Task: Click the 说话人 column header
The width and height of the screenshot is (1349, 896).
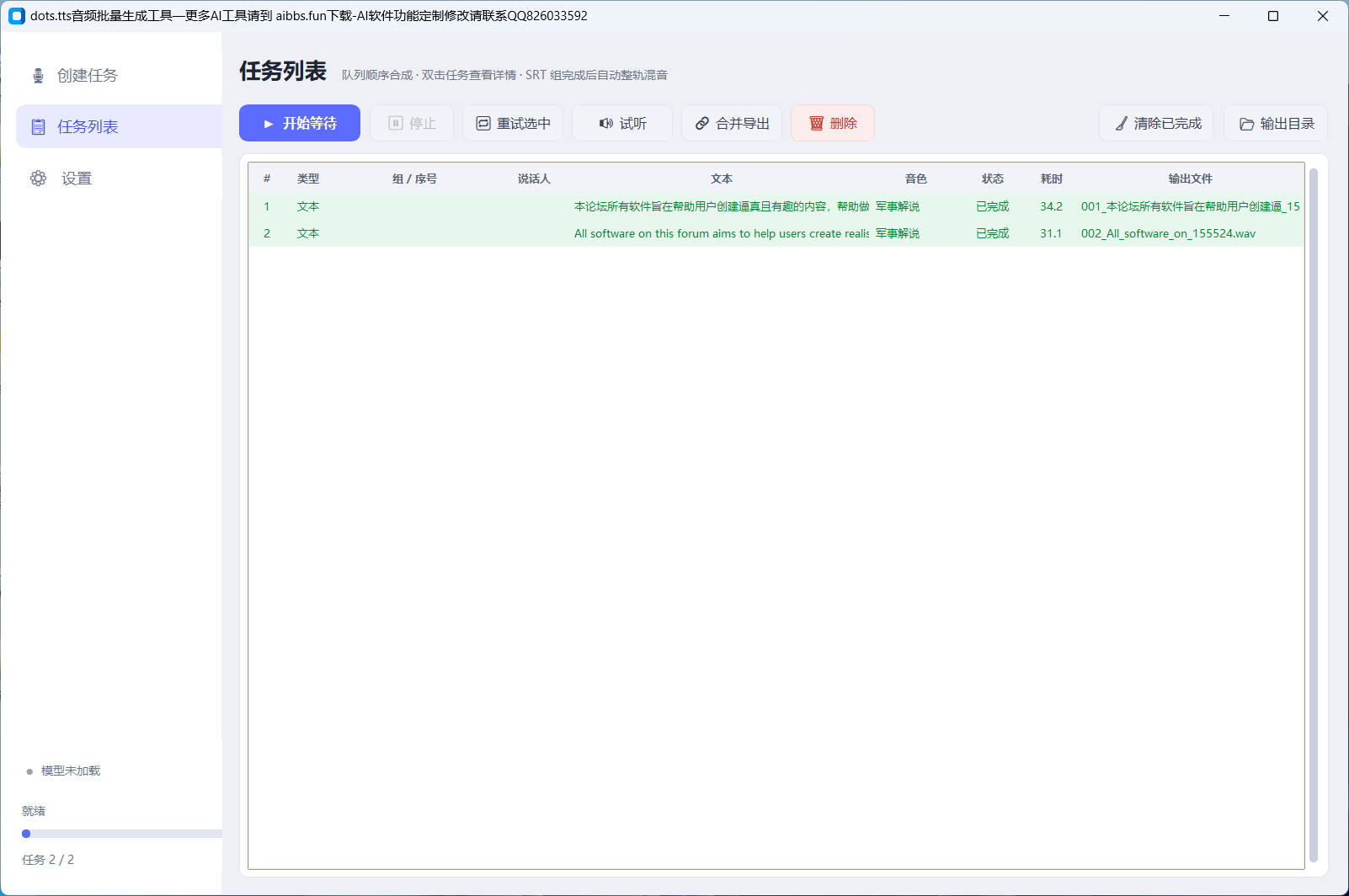Action: pos(534,179)
